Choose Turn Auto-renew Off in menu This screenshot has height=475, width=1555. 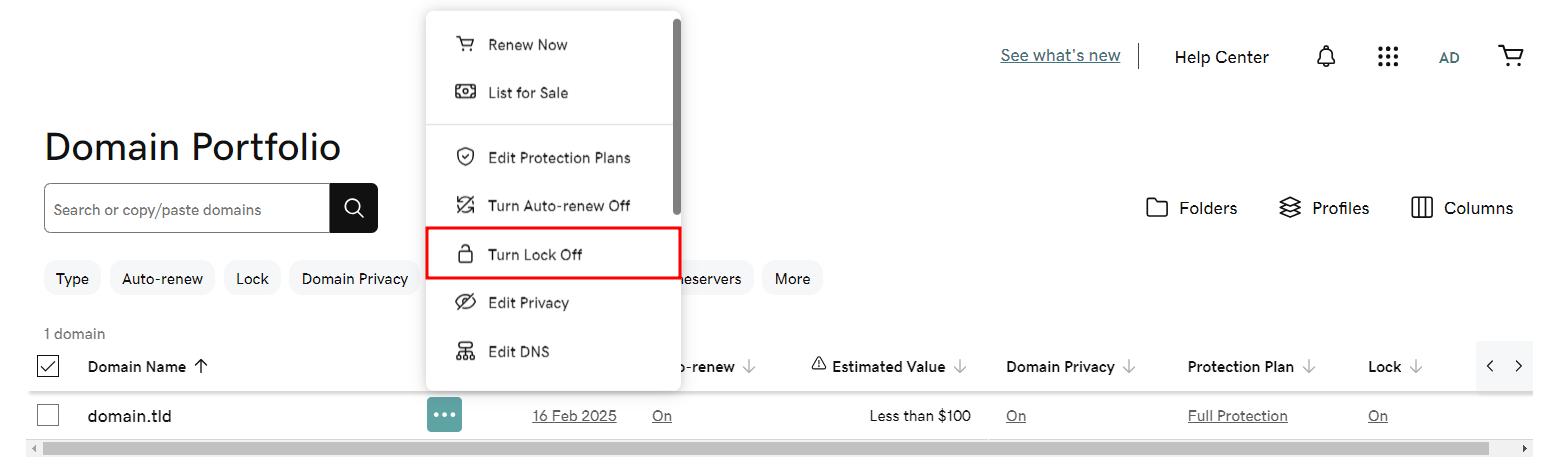558,206
